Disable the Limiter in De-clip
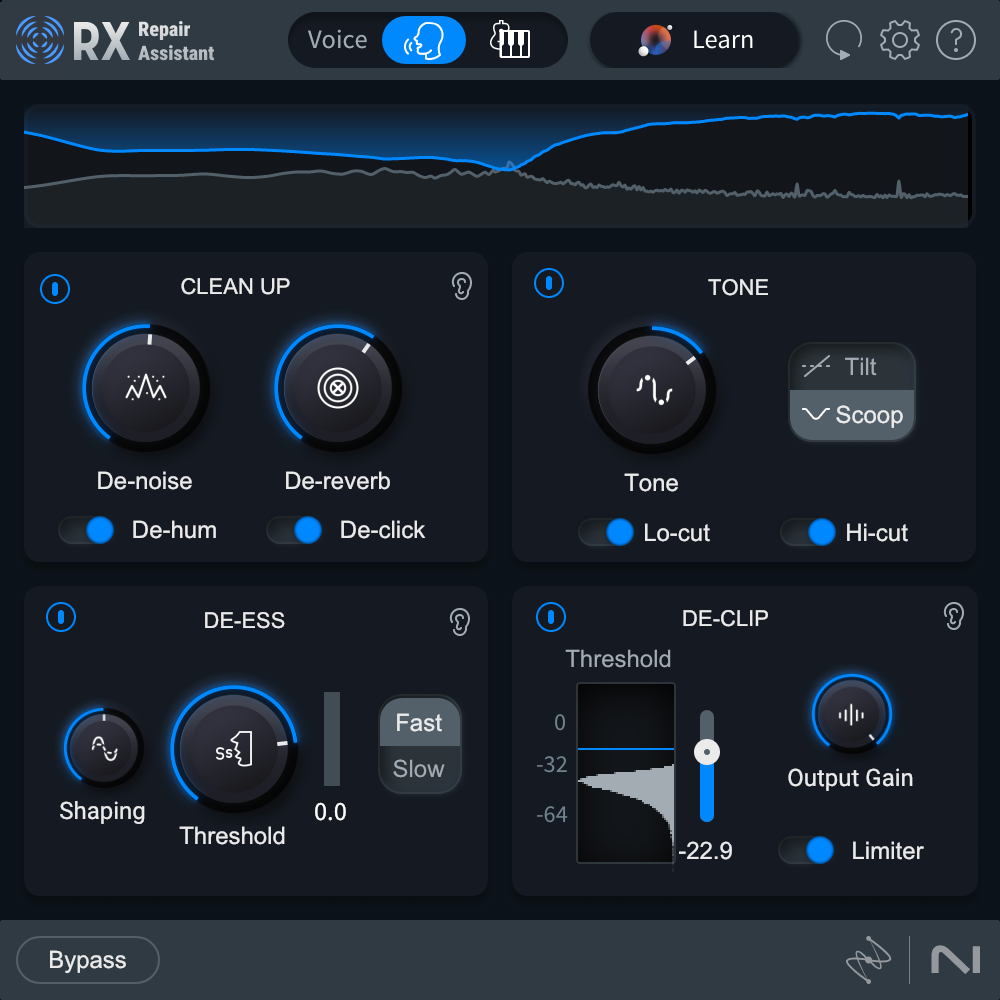Viewport: 1000px width, 1000px height. (x=807, y=851)
